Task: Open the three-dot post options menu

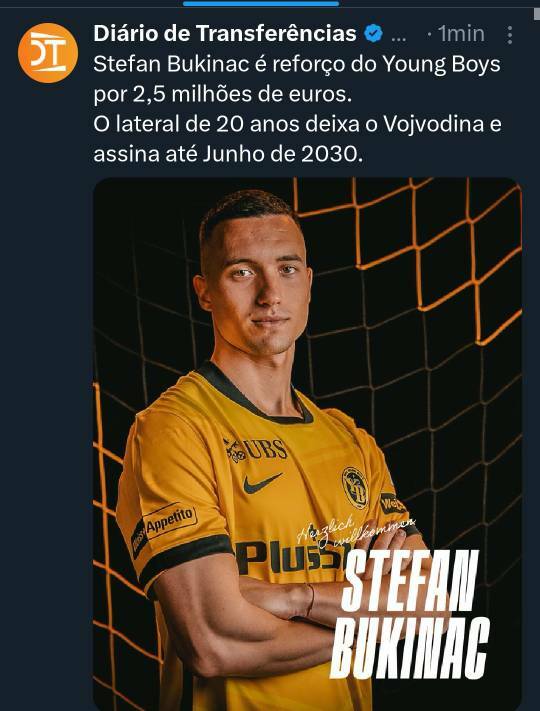Action: 510,35
